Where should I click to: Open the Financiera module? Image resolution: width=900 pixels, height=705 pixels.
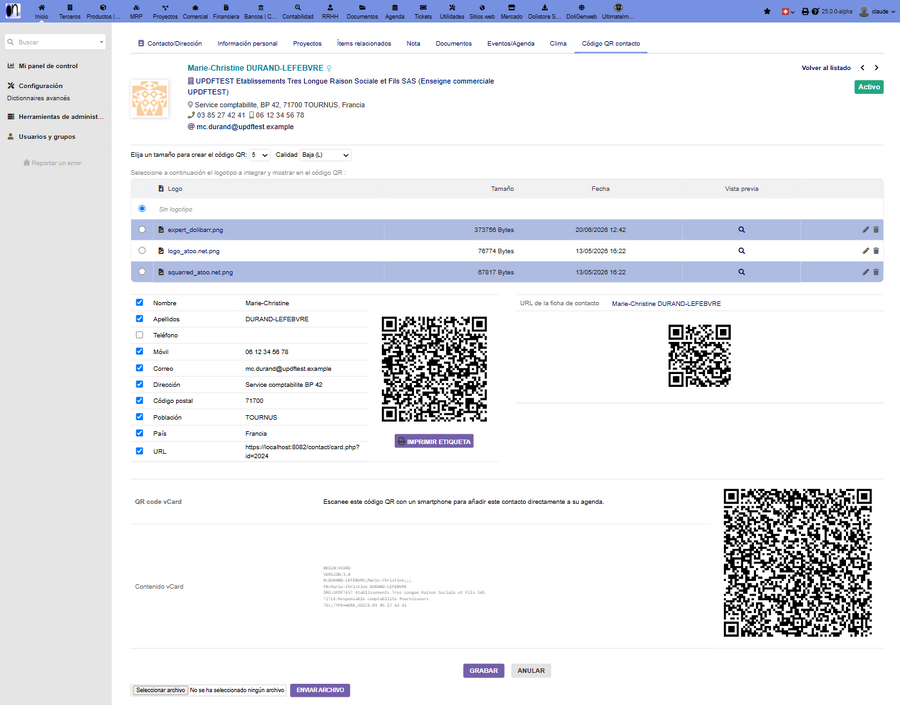226,8
